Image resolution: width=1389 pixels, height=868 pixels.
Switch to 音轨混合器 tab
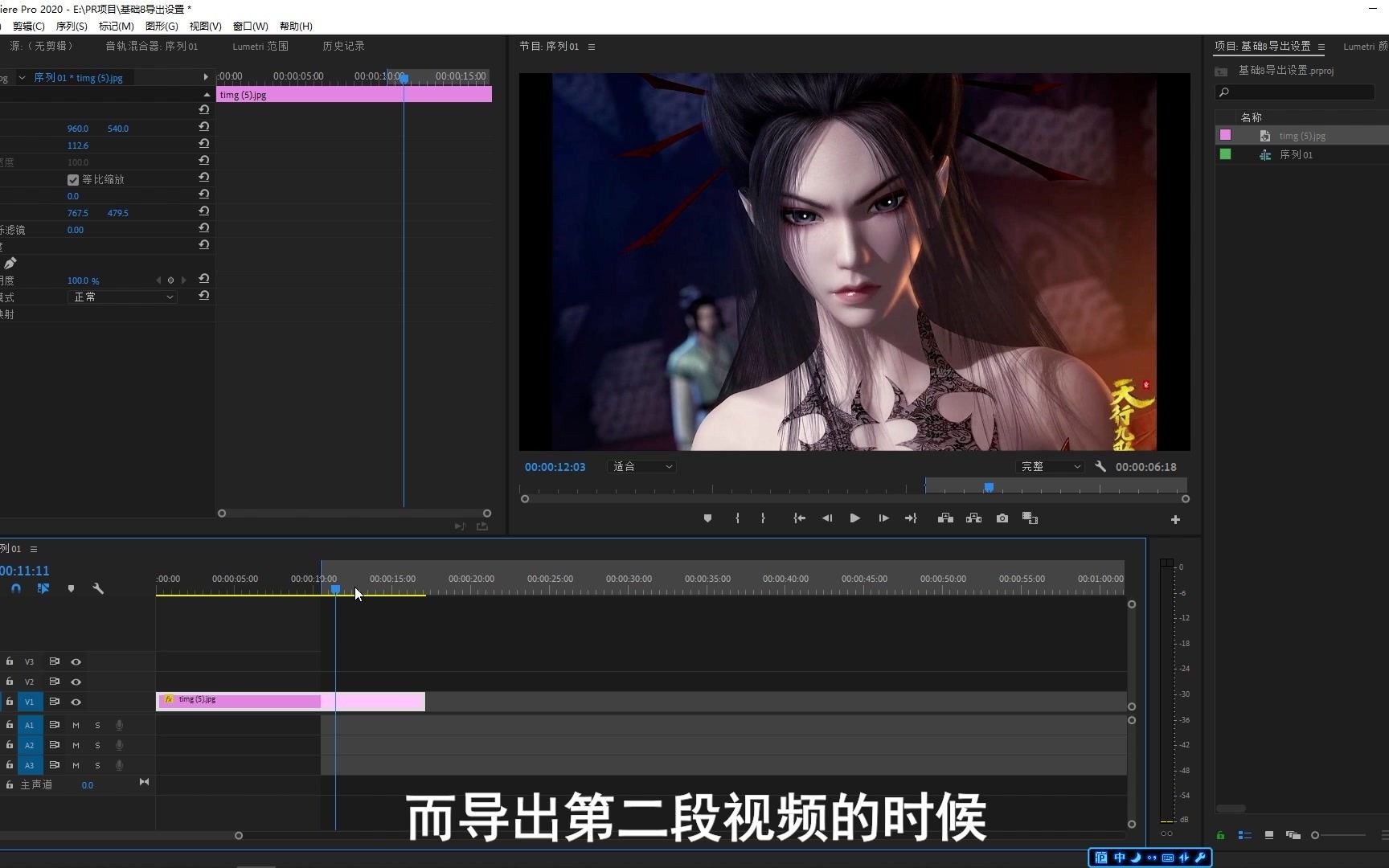pos(151,47)
